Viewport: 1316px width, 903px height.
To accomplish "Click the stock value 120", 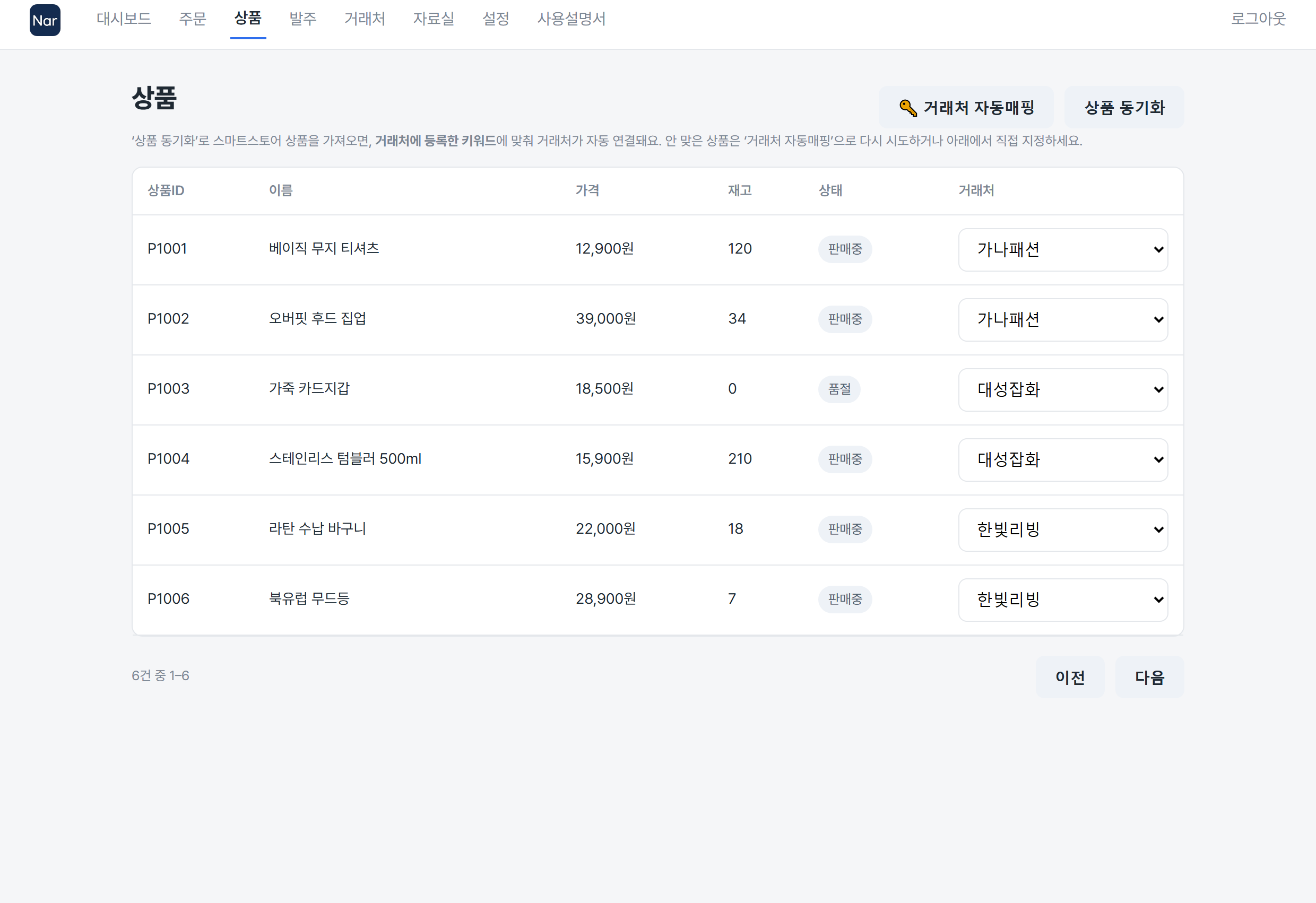I will [x=740, y=248].
